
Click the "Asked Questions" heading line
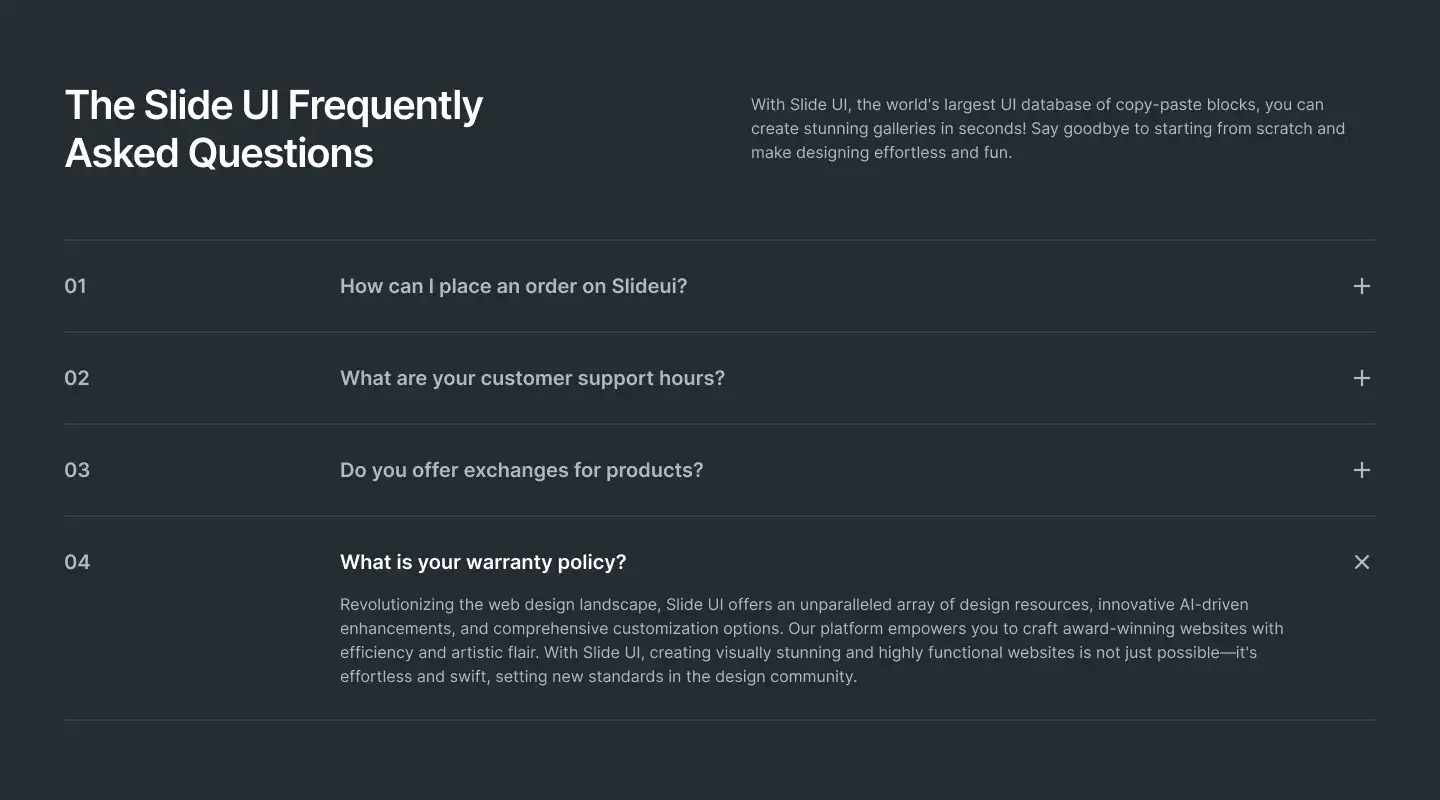click(219, 153)
